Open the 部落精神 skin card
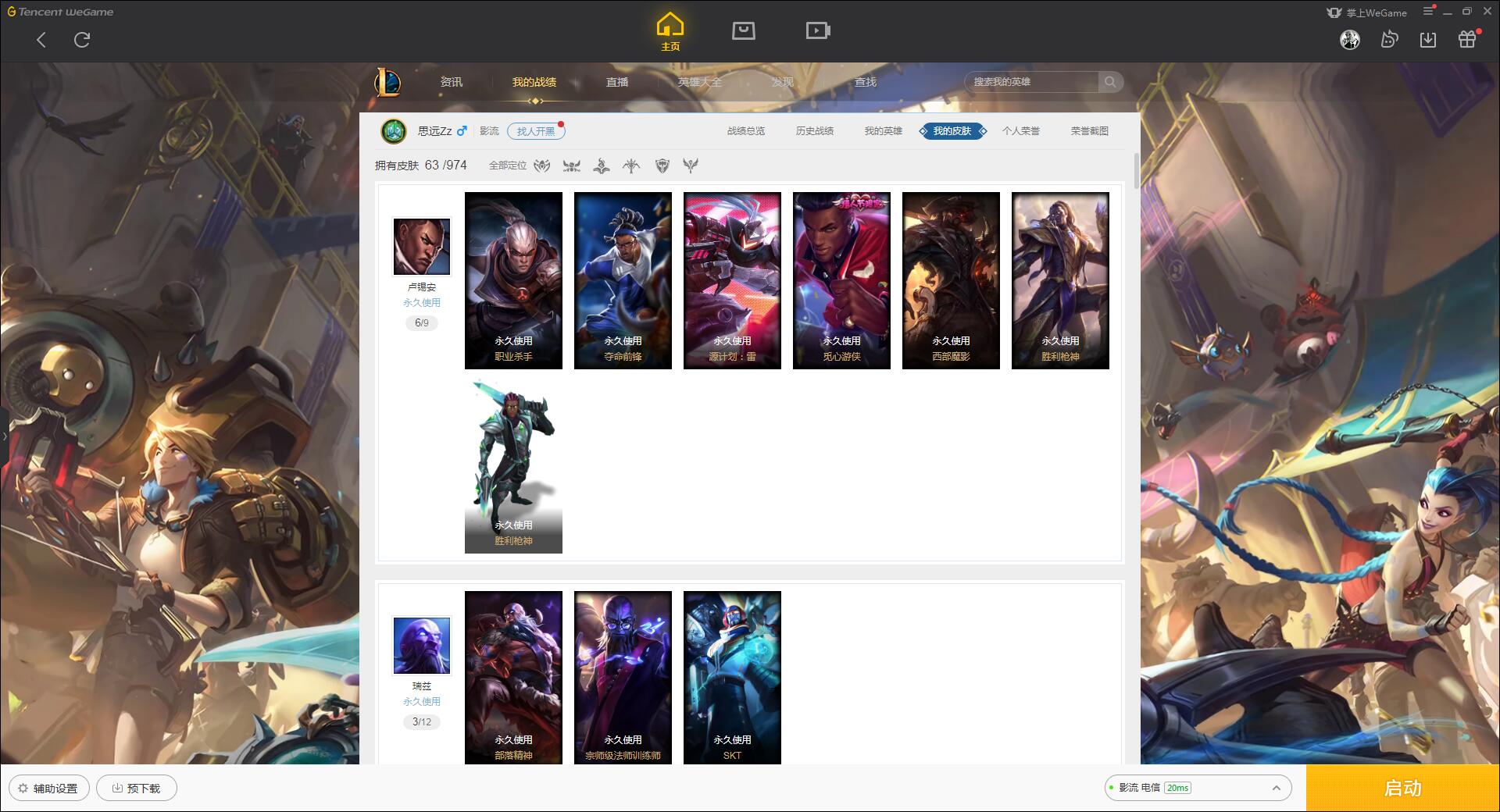Screen dimensions: 1500x812 tap(513, 678)
